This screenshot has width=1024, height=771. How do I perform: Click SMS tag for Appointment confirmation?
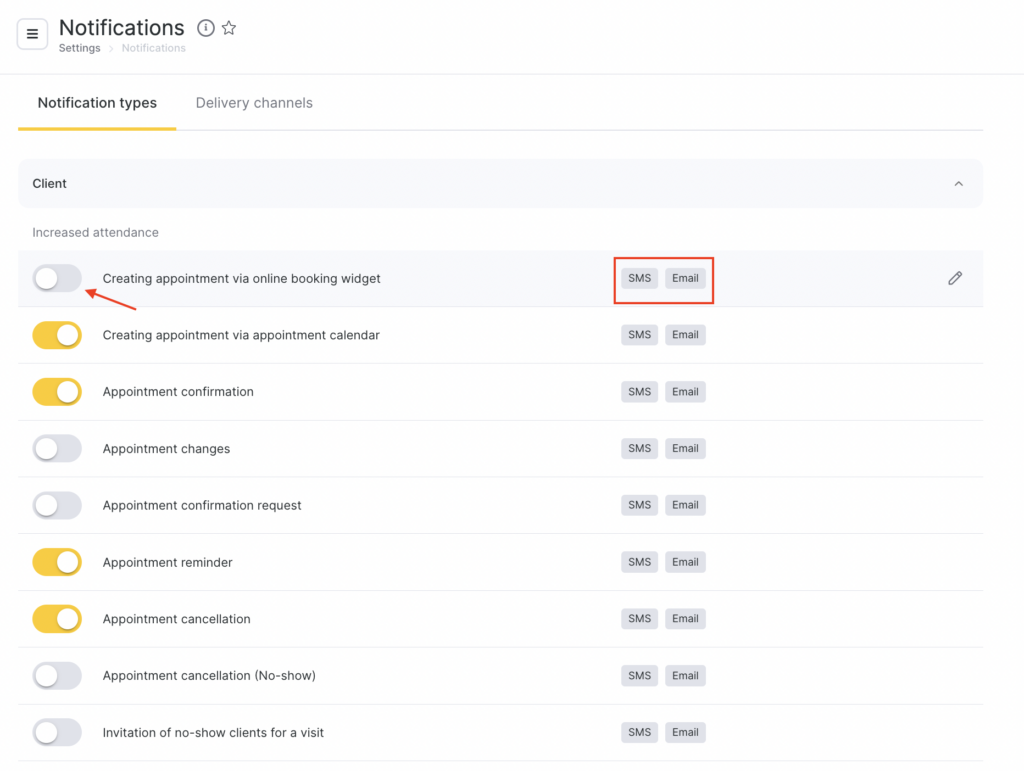(639, 392)
